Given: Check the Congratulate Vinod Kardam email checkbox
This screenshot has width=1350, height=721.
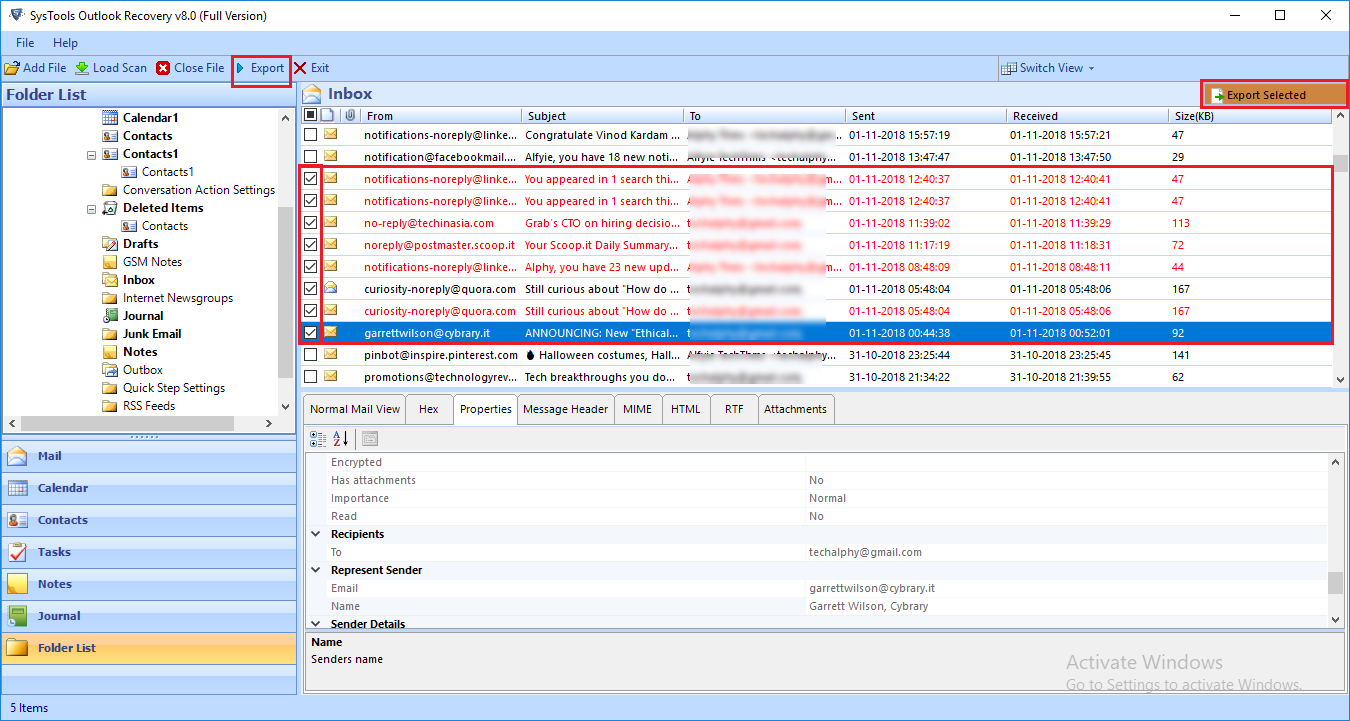Looking at the screenshot, I should pyautogui.click(x=311, y=135).
